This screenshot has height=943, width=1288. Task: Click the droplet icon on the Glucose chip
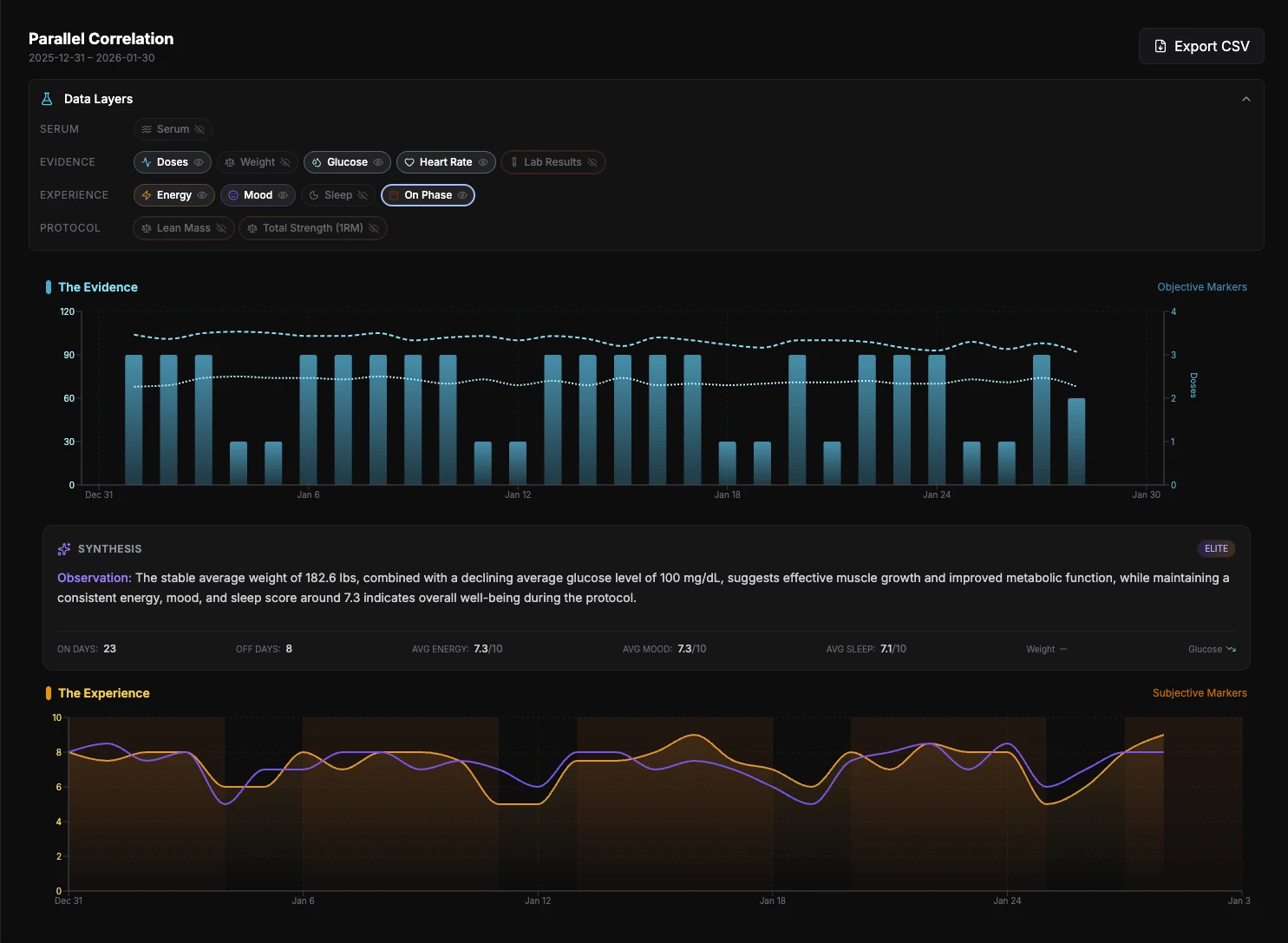316,162
